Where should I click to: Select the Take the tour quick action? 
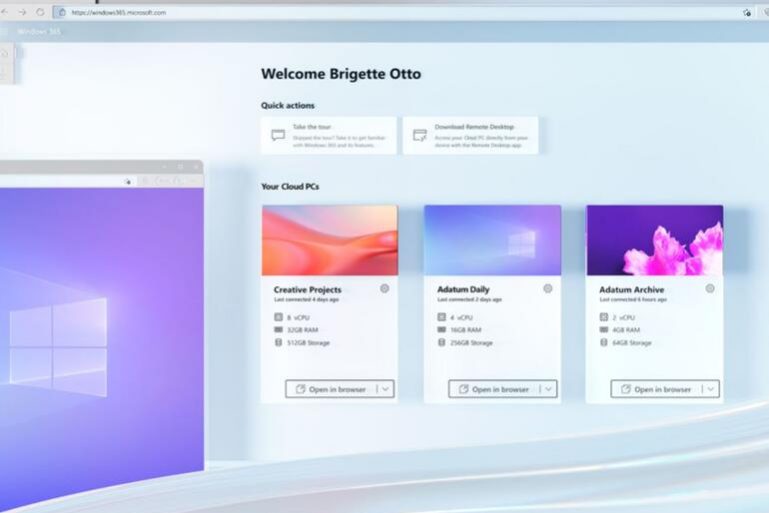tap(329, 135)
